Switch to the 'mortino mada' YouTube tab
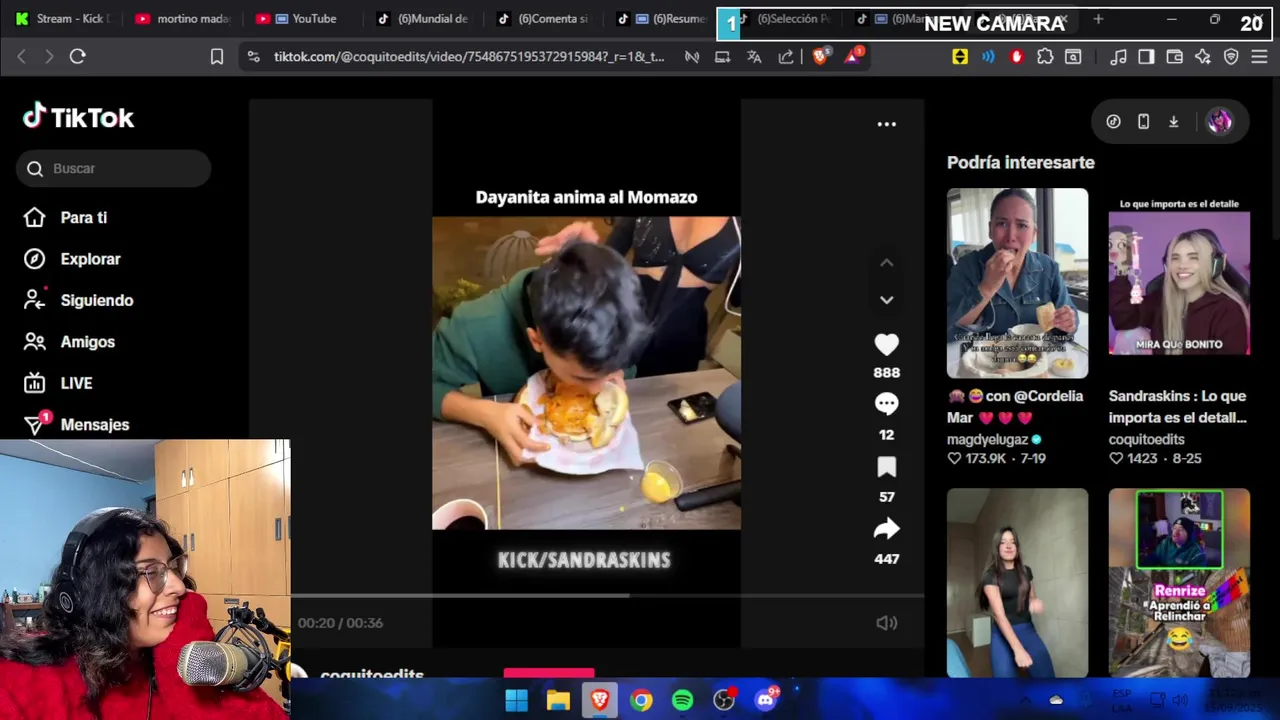Viewport: 1280px width, 720px height. click(x=181, y=18)
